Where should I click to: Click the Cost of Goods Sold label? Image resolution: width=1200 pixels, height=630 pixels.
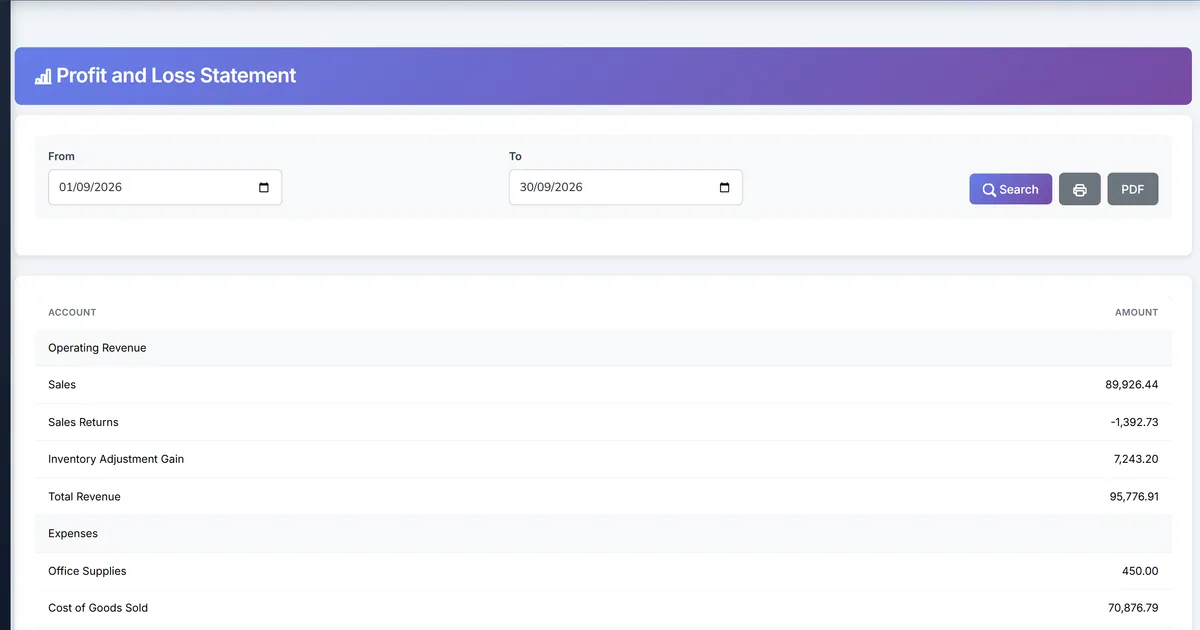[98, 608]
